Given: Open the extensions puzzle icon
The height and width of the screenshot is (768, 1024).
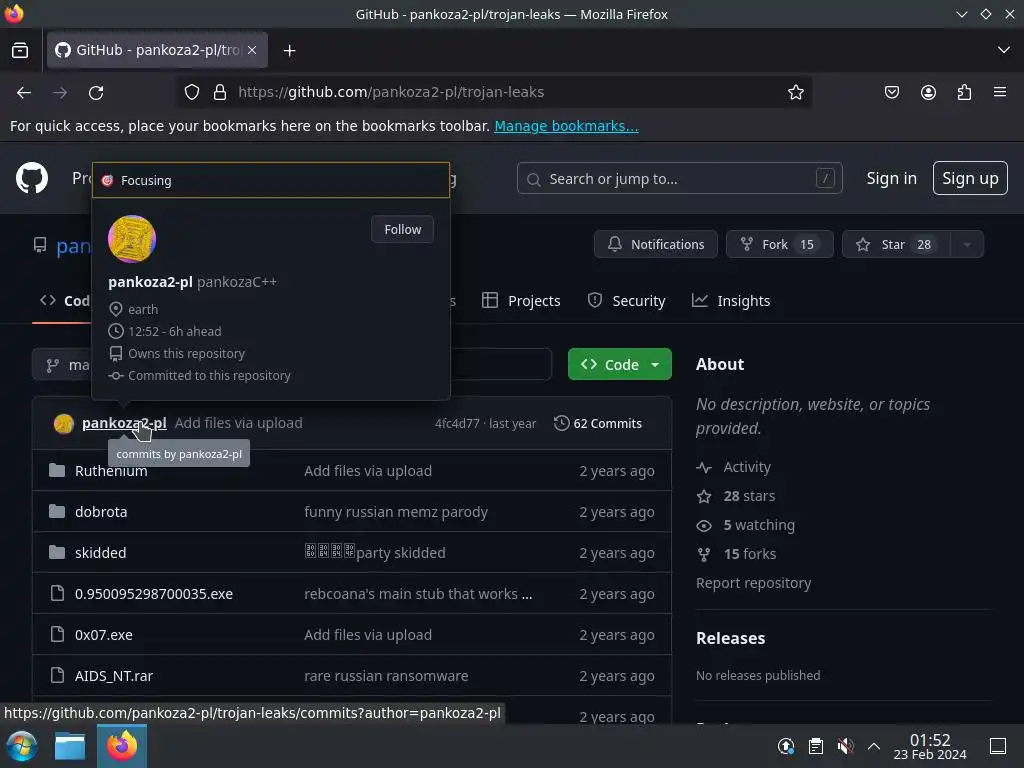Looking at the screenshot, I should [964, 93].
